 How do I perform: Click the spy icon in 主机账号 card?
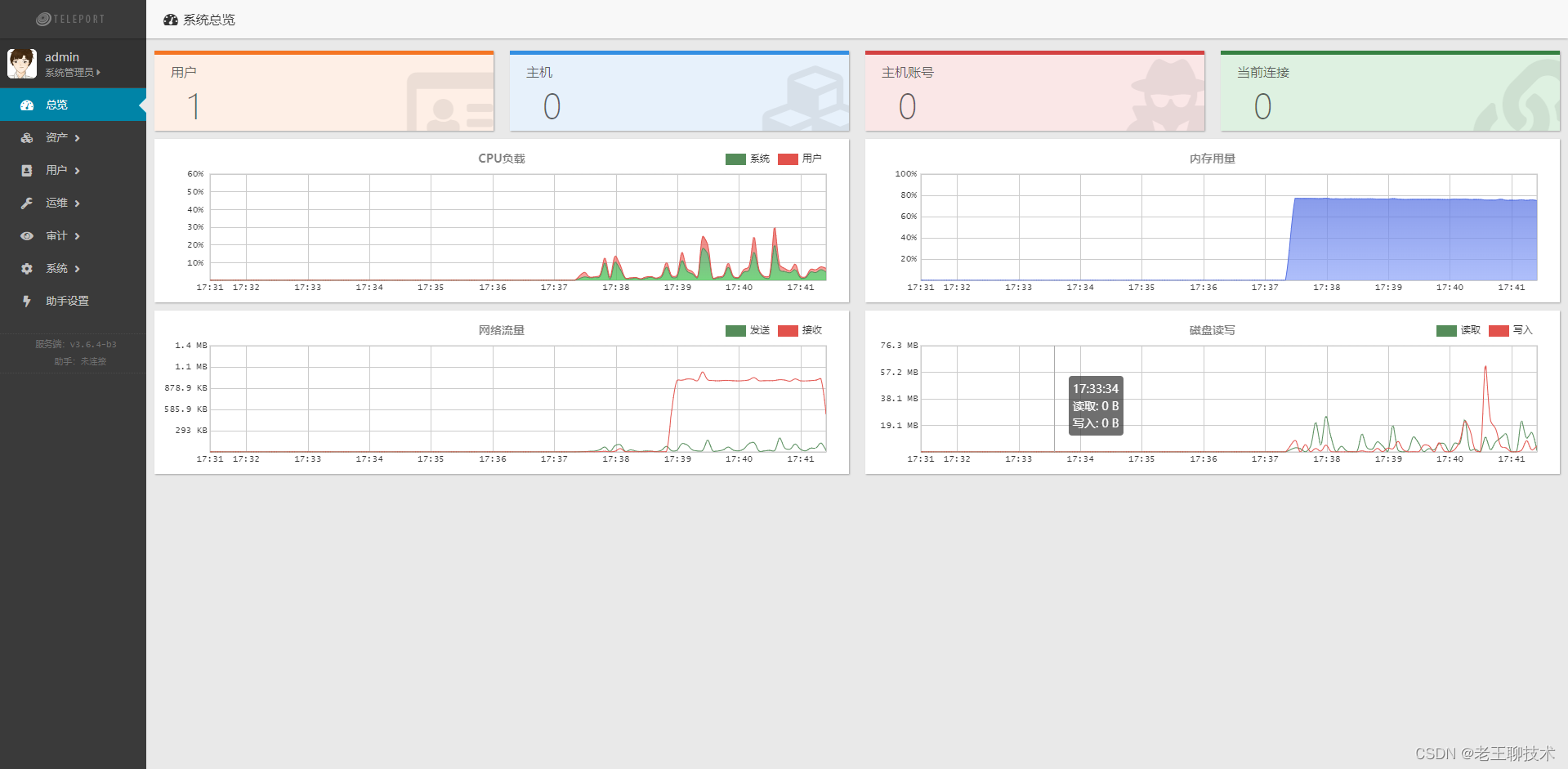[x=1166, y=96]
